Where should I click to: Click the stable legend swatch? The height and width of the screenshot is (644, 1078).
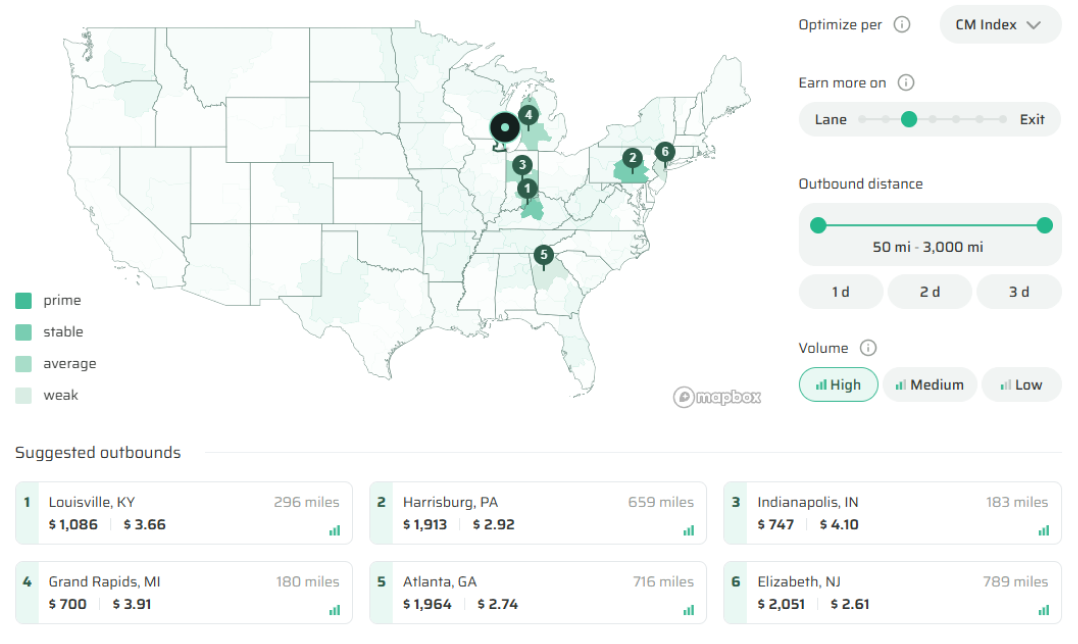(23, 332)
